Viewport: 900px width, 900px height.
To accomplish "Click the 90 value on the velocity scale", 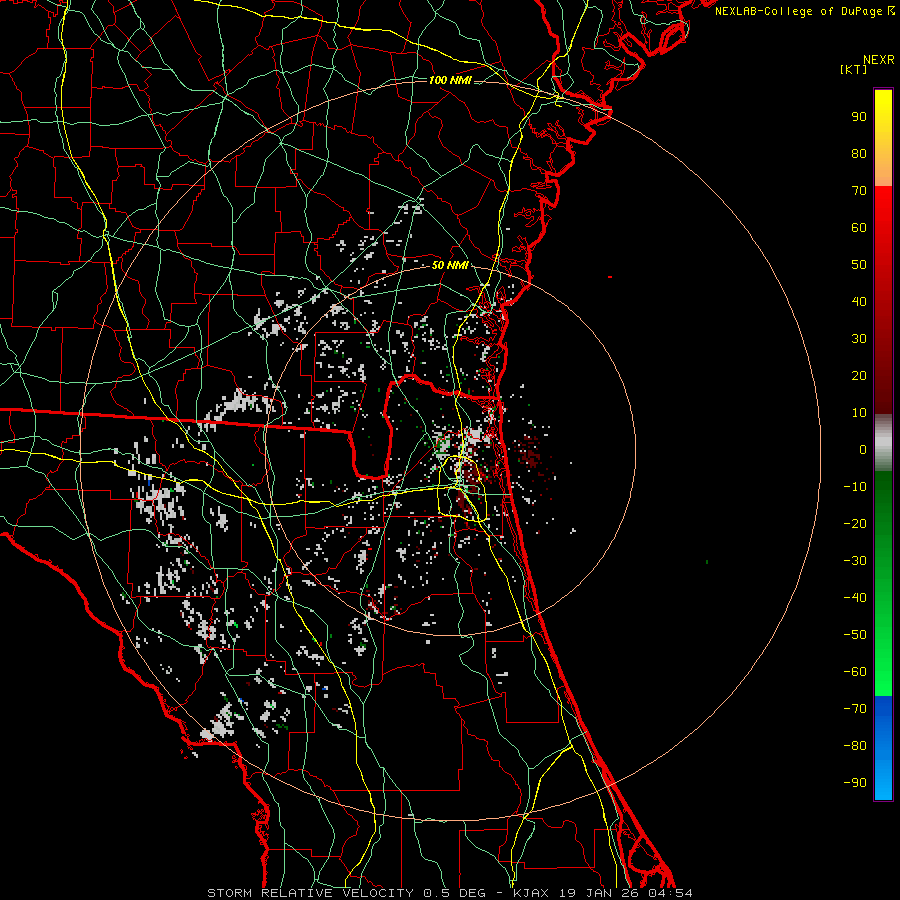I will (x=859, y=117).
